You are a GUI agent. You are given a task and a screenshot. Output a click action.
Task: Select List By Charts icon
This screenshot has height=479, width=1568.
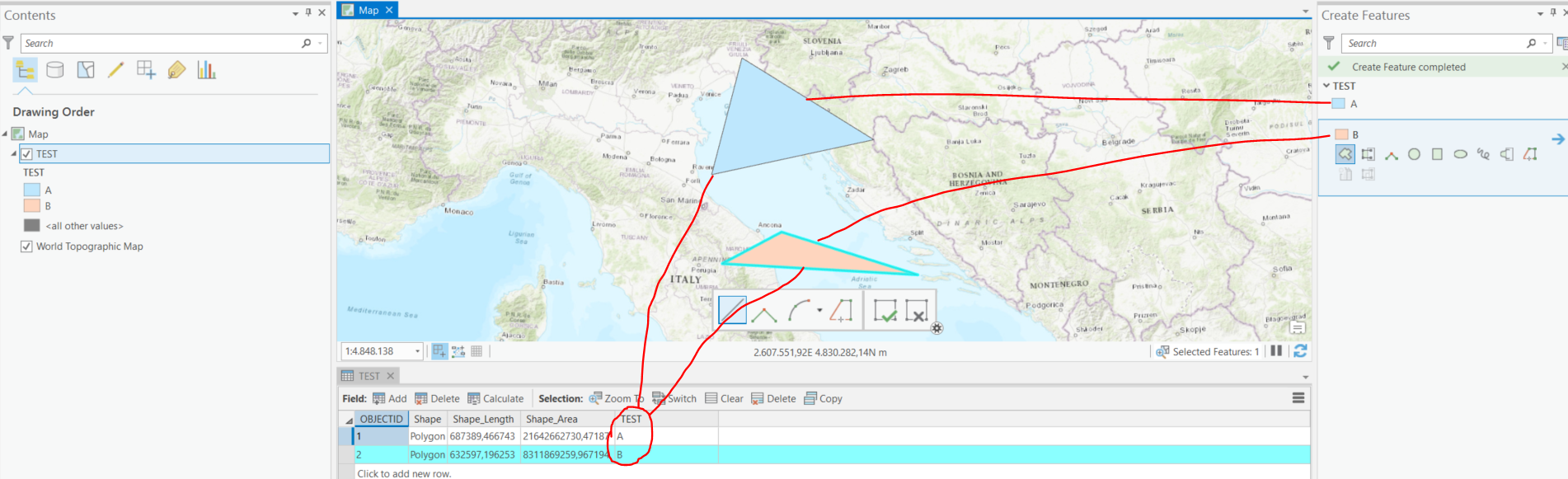click(x=206, y=70)
